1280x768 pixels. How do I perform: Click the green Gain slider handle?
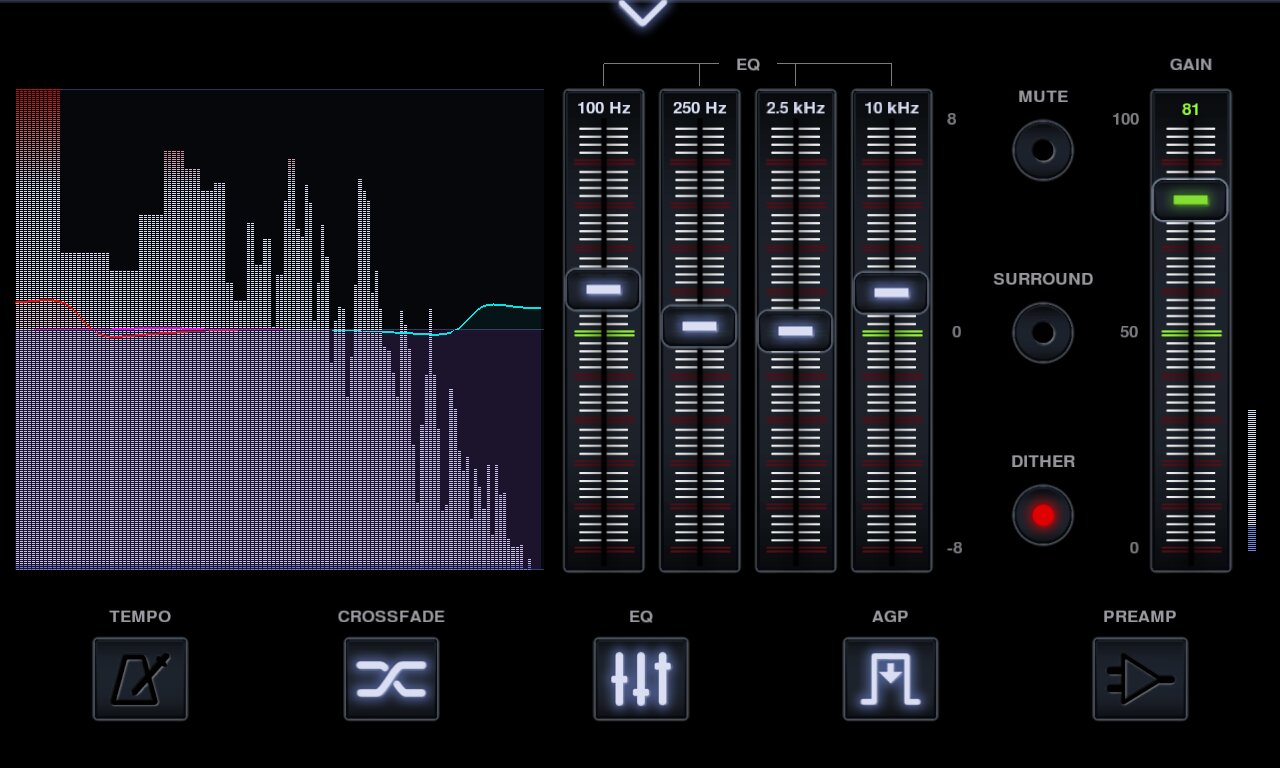click(x=1190, y=200)
